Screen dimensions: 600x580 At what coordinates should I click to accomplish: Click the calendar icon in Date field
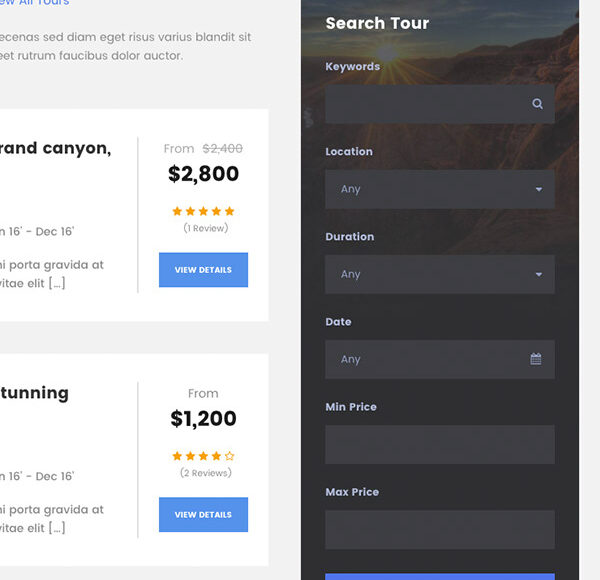(x=536, y=359)
